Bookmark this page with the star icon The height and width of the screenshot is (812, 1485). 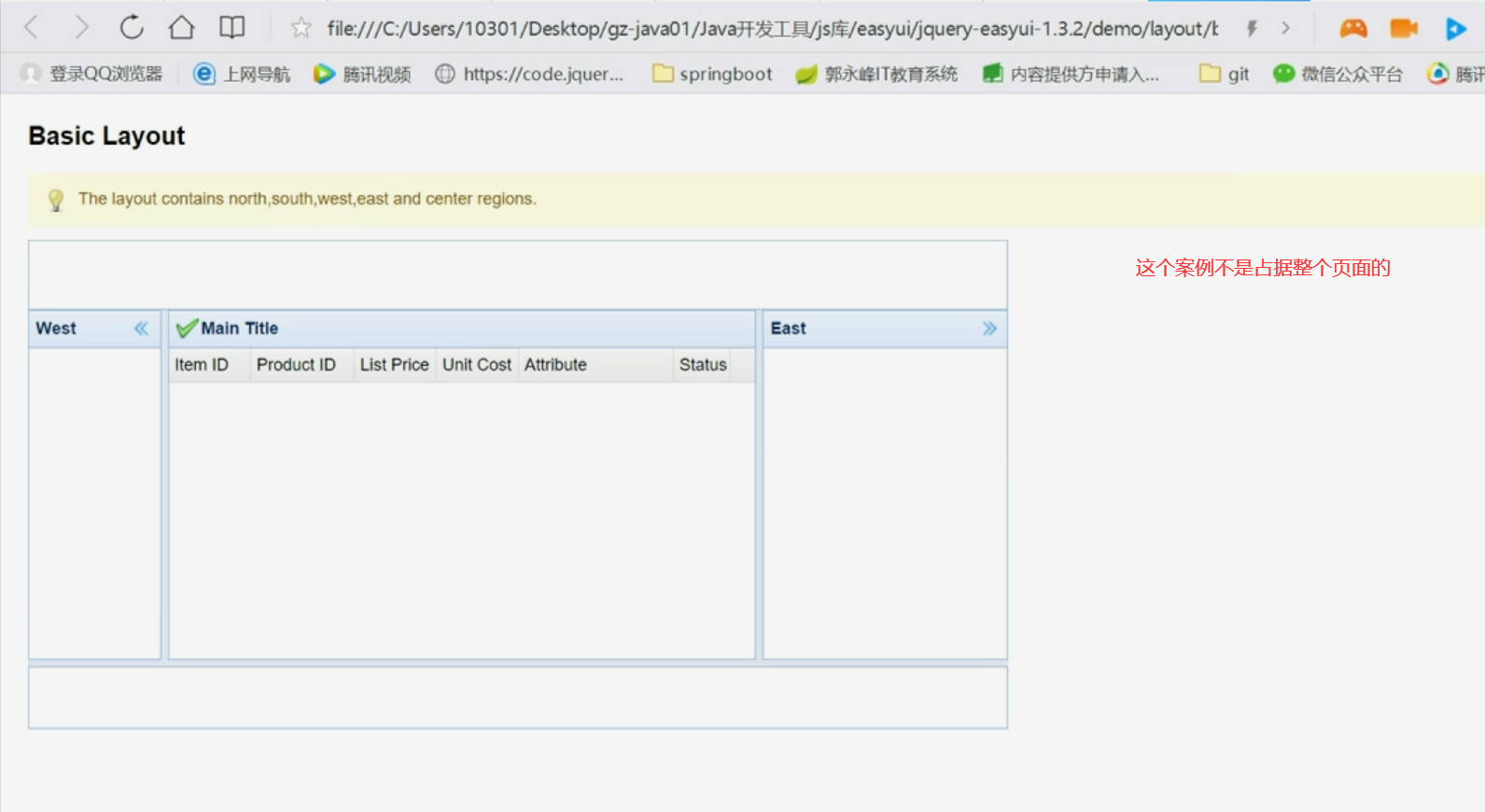tap(301, 28)
